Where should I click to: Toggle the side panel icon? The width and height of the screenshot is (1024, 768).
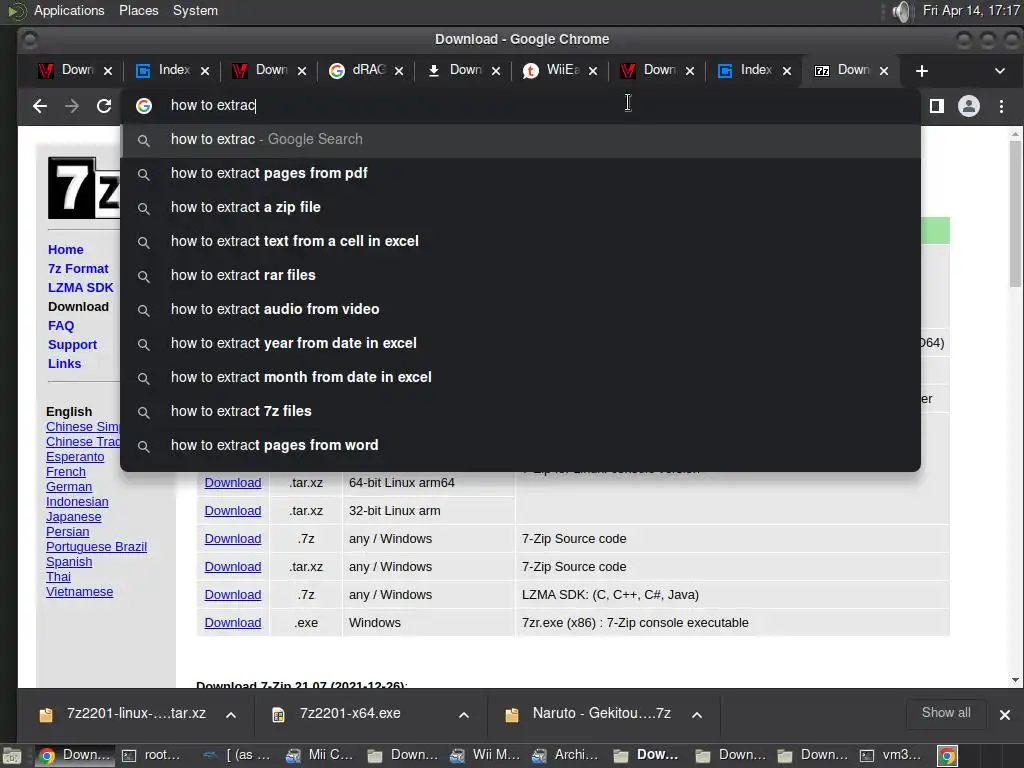point(936,106)
